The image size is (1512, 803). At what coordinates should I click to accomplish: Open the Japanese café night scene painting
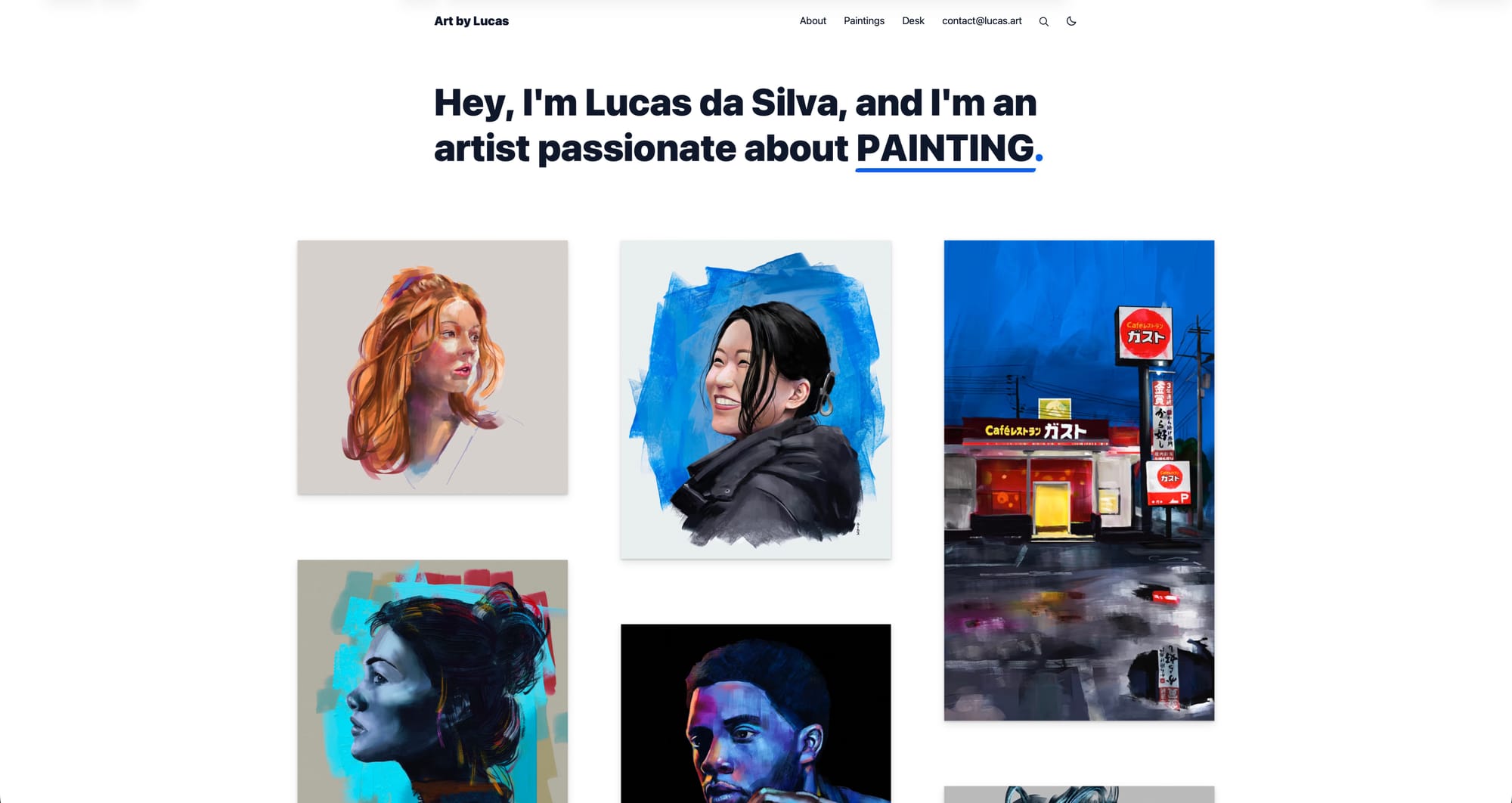[1079, 480]
